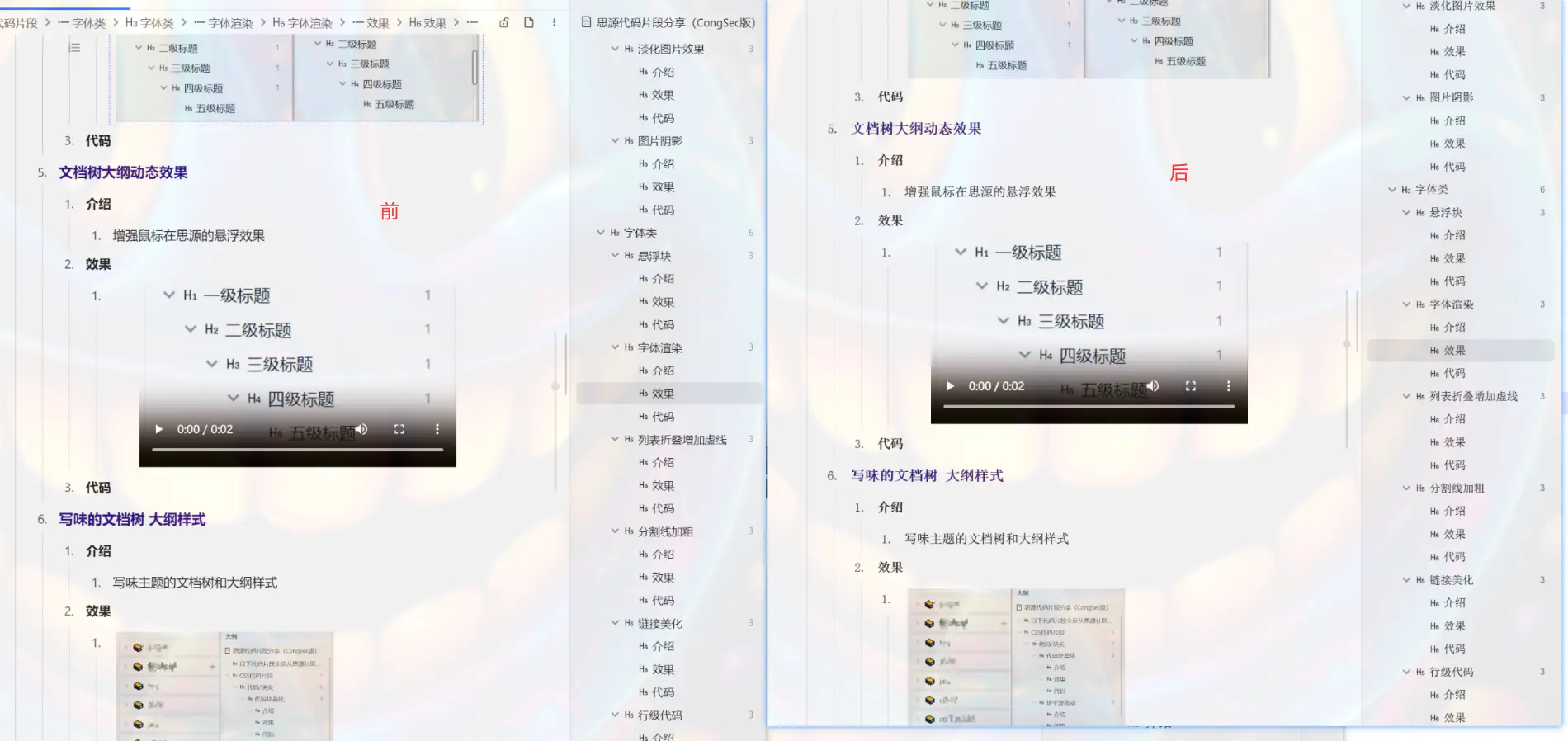Screen dimensions: 1568x741
Task: Collapse 行级代码 in the right outline
Action: pos(1407,673)
